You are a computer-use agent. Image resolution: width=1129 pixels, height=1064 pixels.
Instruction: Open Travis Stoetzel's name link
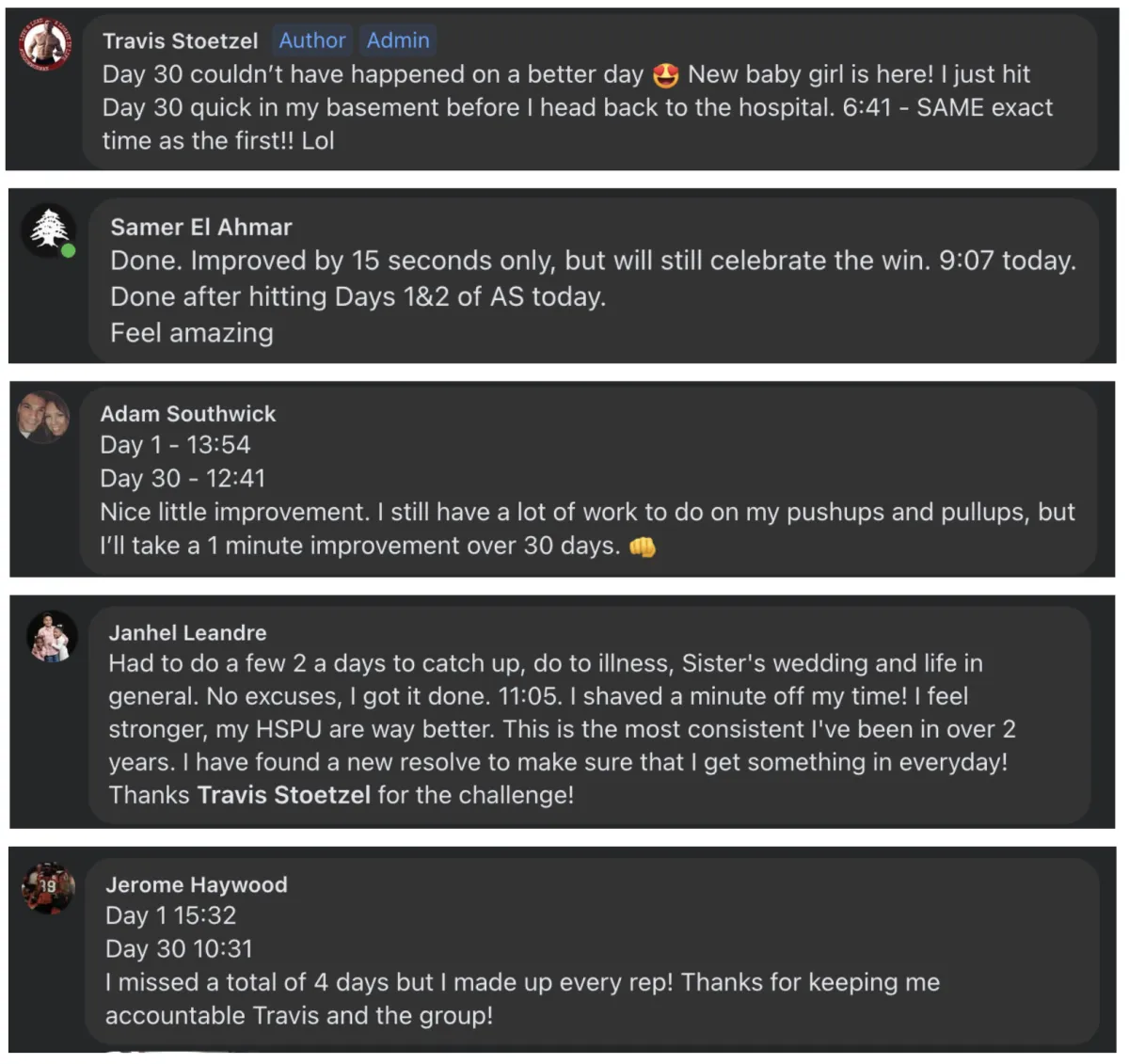(x=180, y=41)
